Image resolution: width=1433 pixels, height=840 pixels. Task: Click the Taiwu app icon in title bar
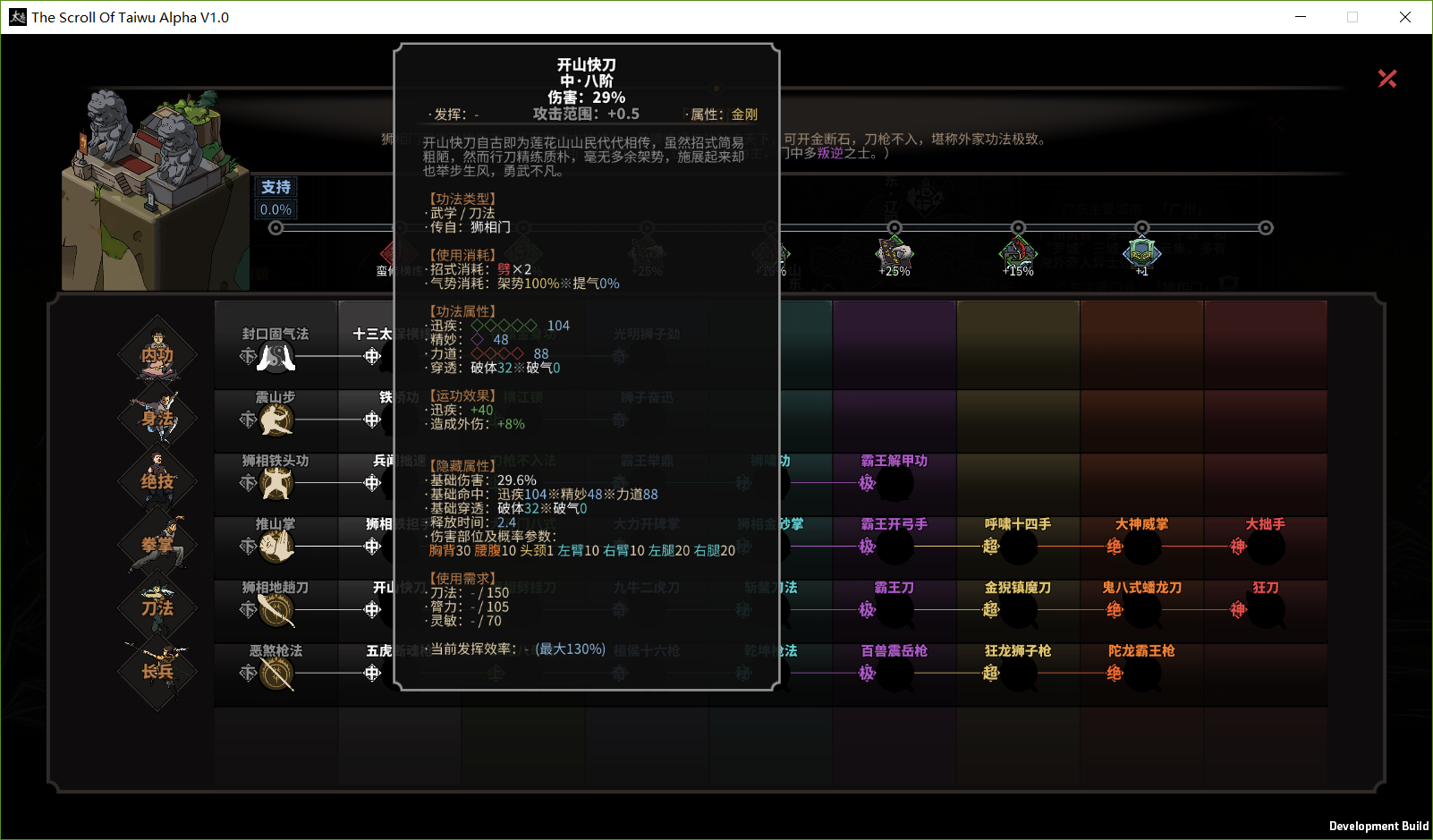click(x=17, y=17)
